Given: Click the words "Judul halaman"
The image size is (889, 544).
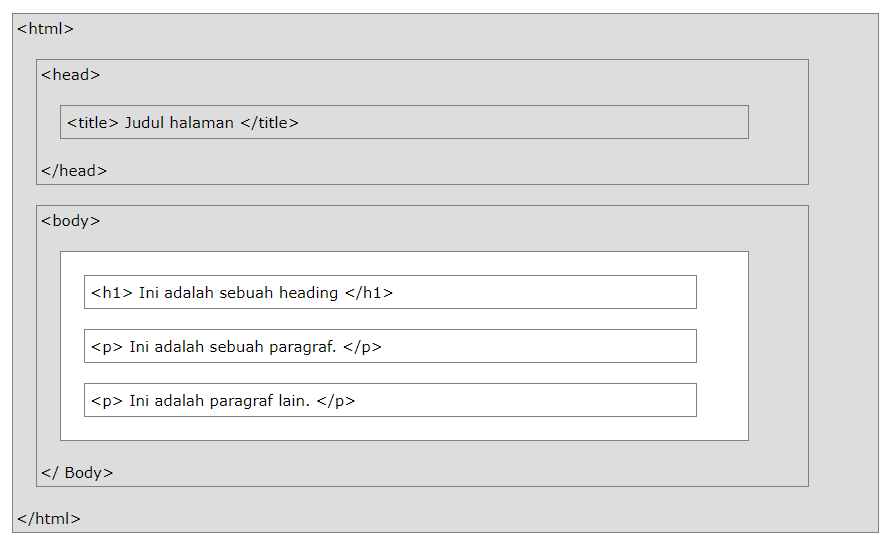Looking at the screenshot, I should coord(179,123).
